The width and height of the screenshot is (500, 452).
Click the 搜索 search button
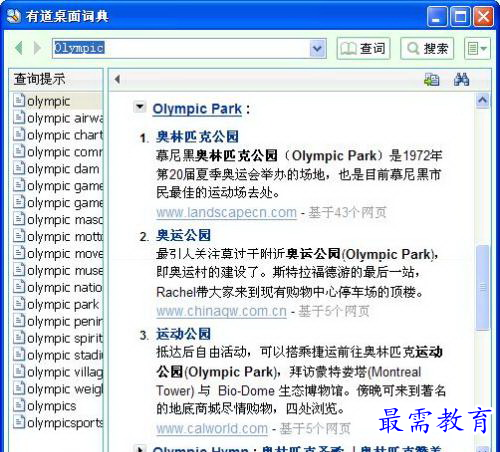click(x=427, y=49)
